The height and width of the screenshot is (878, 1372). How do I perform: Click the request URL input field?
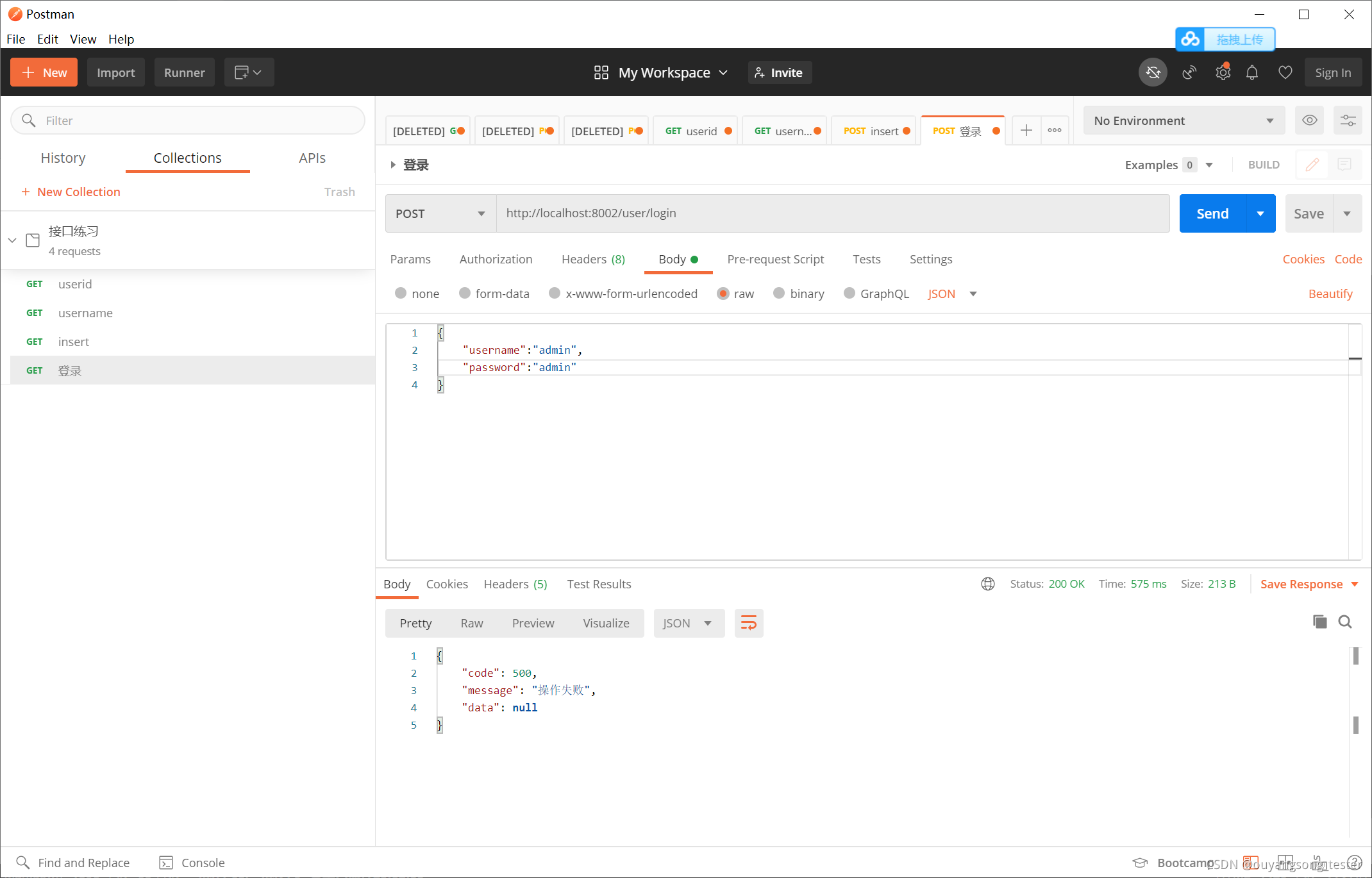point(832,213)
